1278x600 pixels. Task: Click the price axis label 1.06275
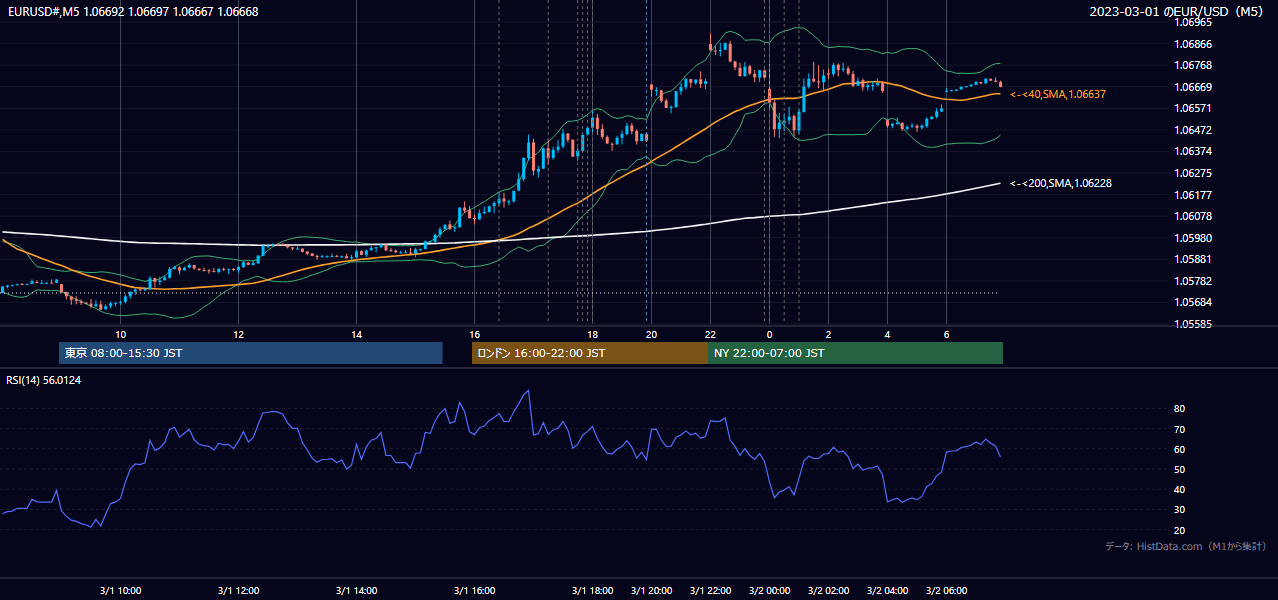point(1193,173)
